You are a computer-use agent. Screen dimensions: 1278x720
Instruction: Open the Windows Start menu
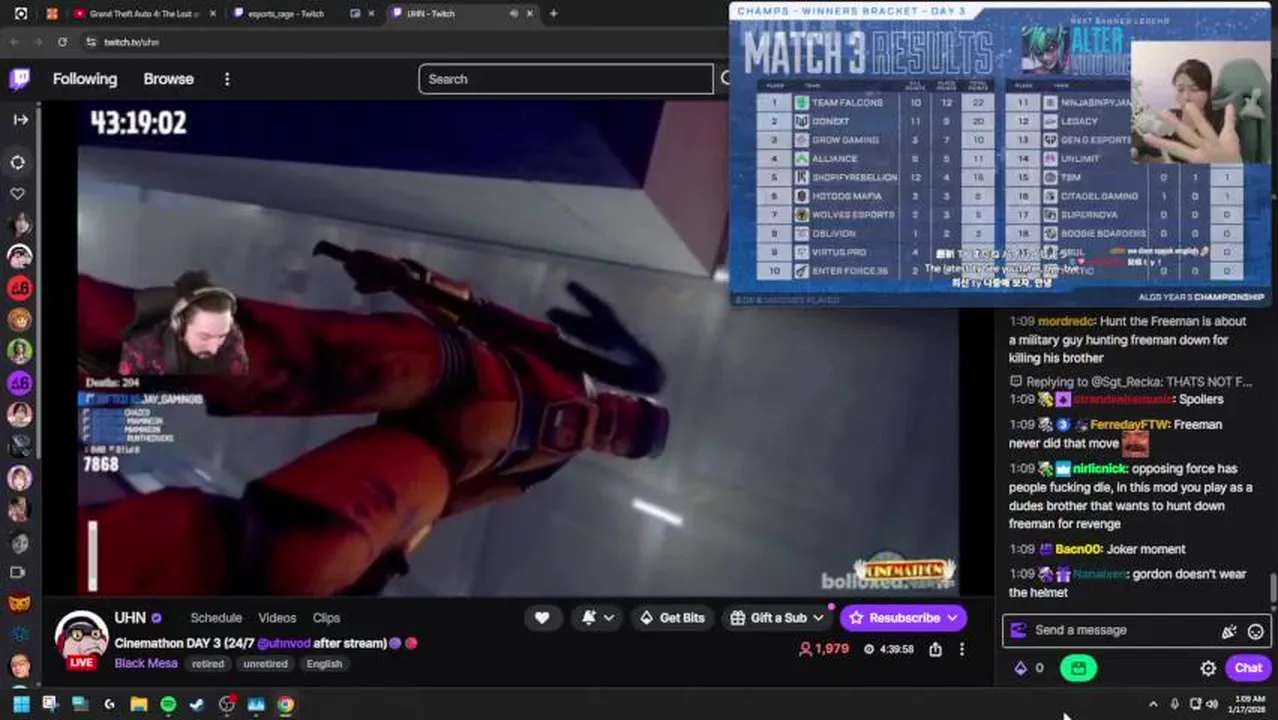click(x=21, y=704)
